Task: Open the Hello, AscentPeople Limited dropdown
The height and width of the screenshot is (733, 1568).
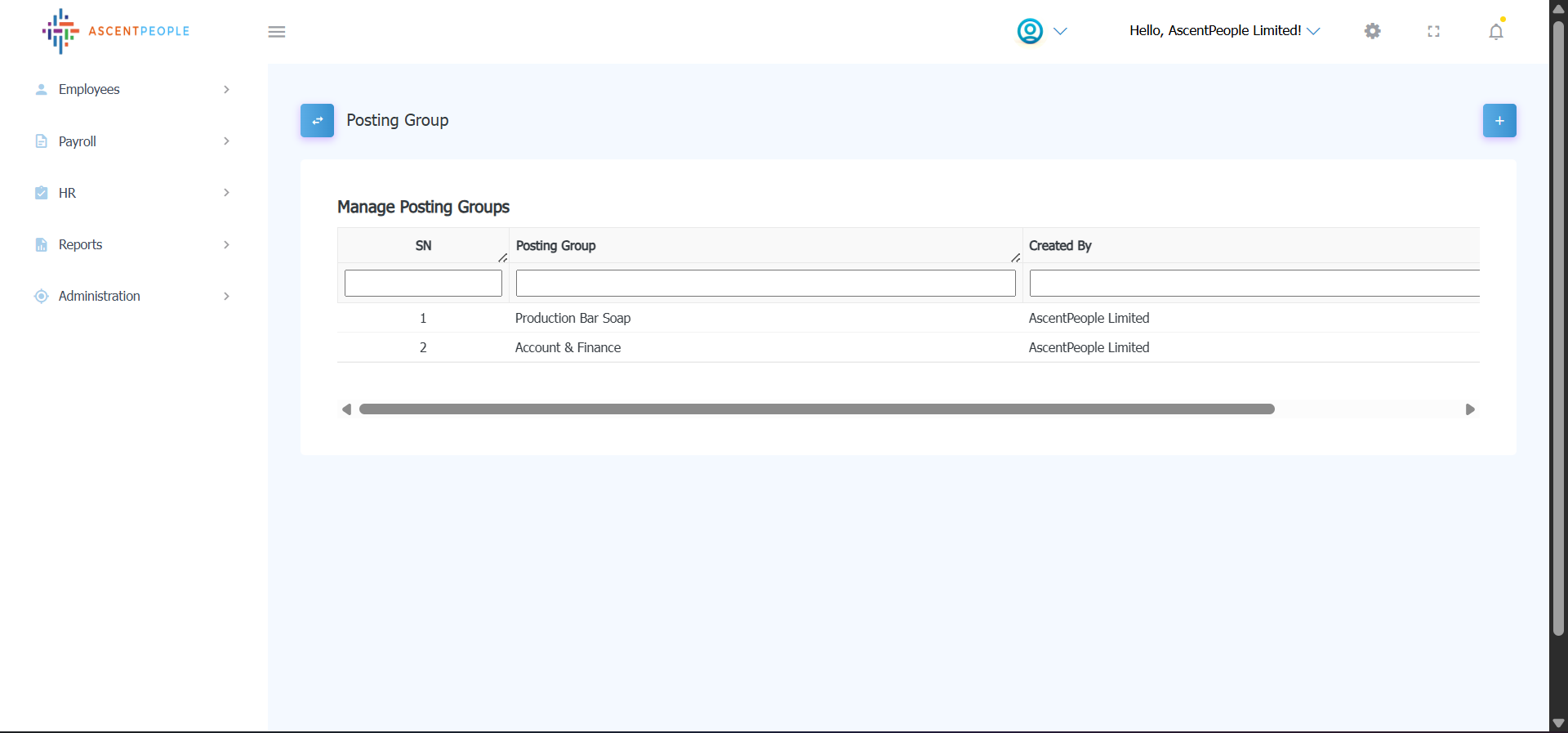Action: pos(1223,31)
